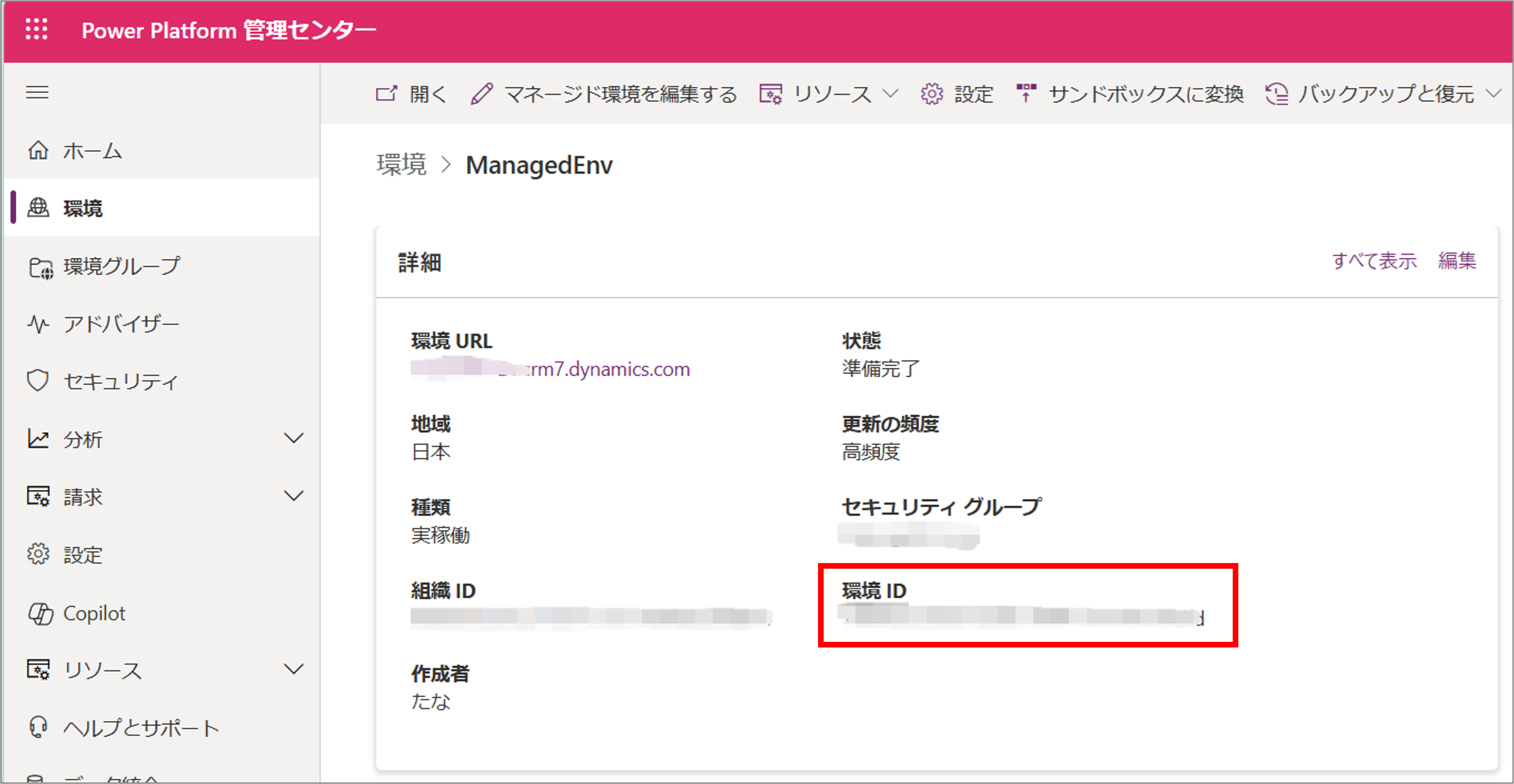Select the マネージド環境を編集する pencil icon
Screen dimensions: 1514x784
point(482,93)
